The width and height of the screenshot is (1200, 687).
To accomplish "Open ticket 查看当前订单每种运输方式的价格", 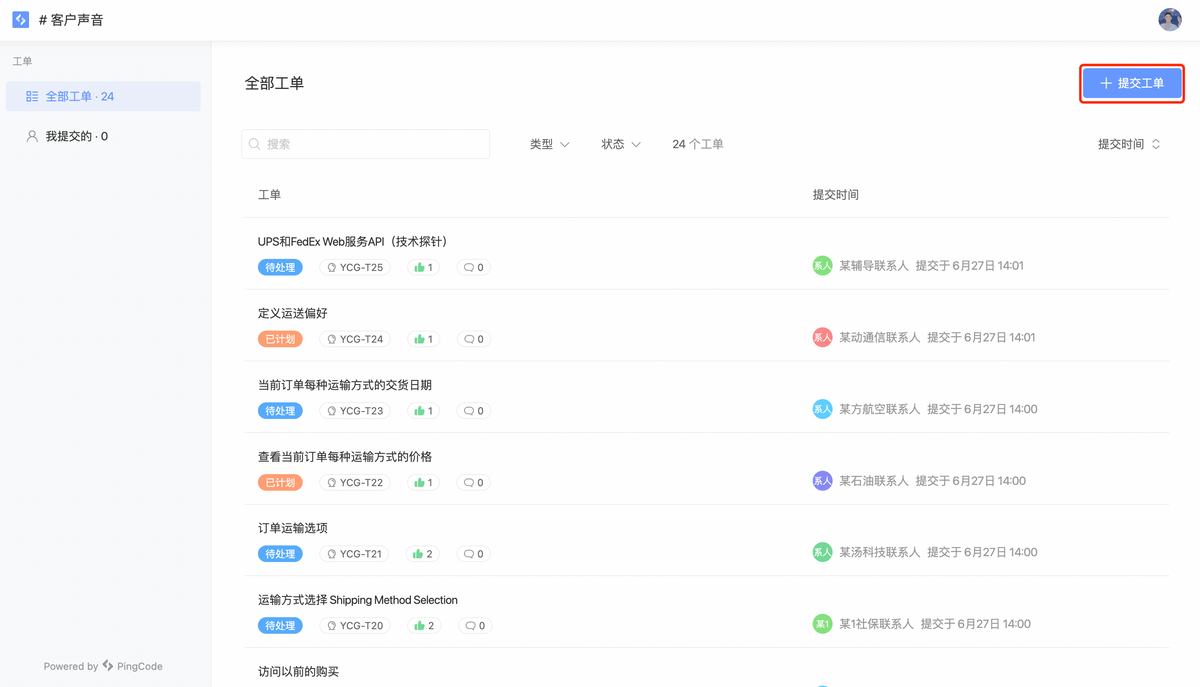I will (345, 457).
